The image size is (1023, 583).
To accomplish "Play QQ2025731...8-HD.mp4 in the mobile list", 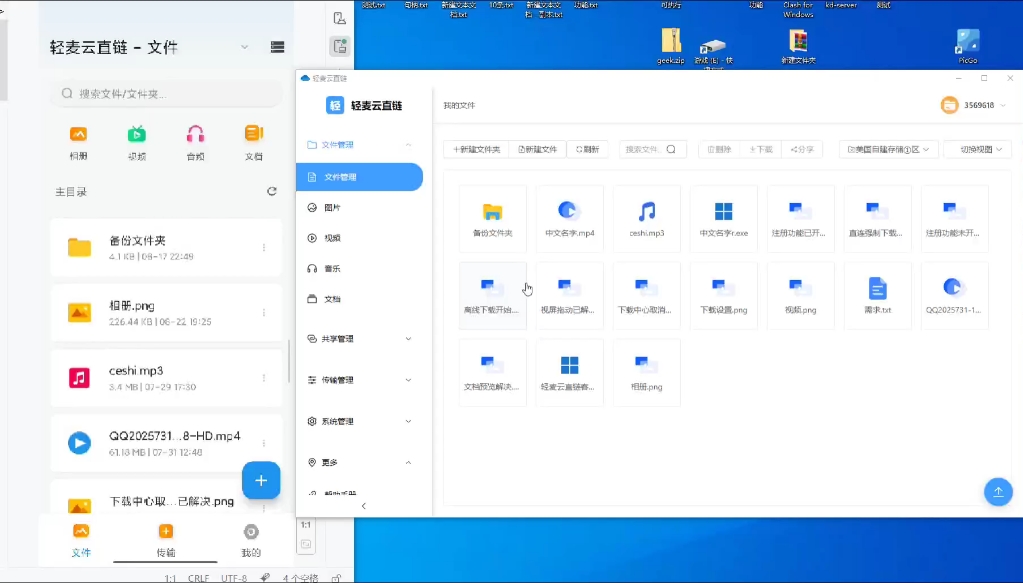I will point(166,443).
